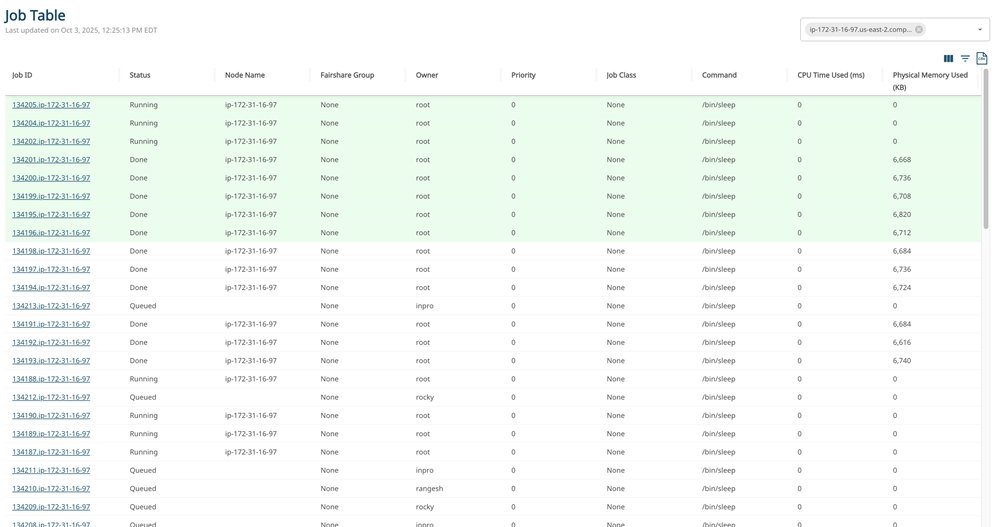
Task: Open job 134212.ip-172-31-16-97 link
Action: [x=51, y=397]
